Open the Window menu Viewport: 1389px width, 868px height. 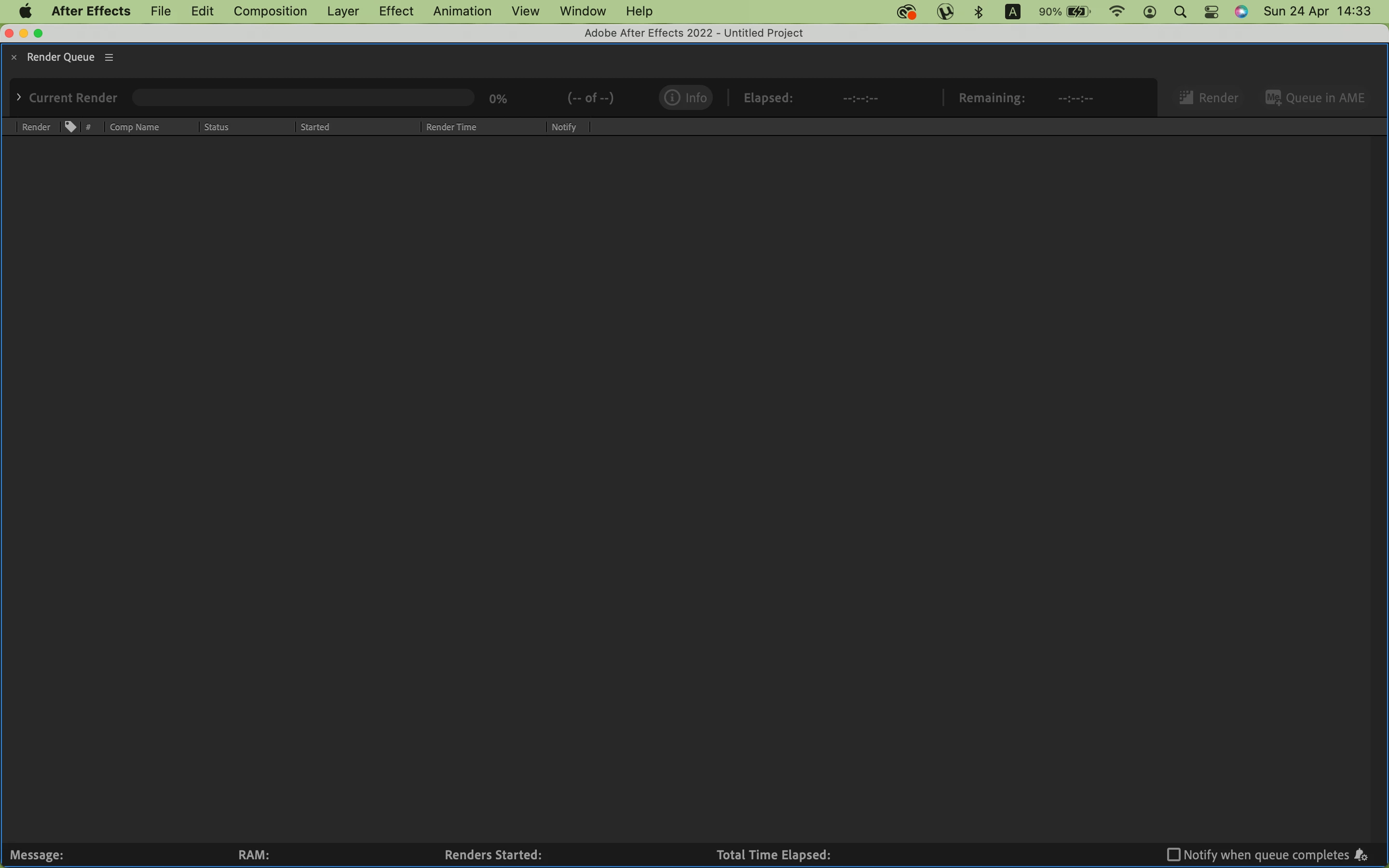pos(582,12)
